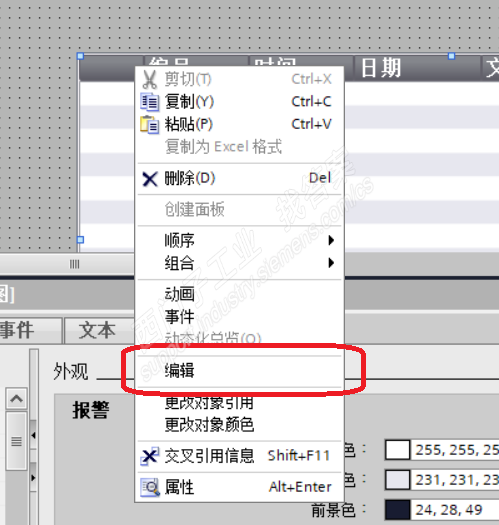The height and width of the screenshot is (525, 499).
Task: Expand the 顺序 submenu arrow
Action: pos(331,240)
